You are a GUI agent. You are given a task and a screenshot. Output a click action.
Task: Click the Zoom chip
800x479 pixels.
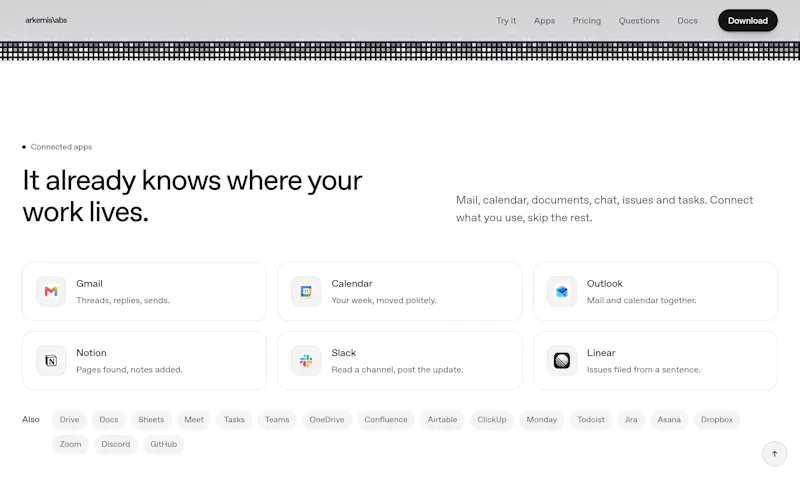coord(70,444)
